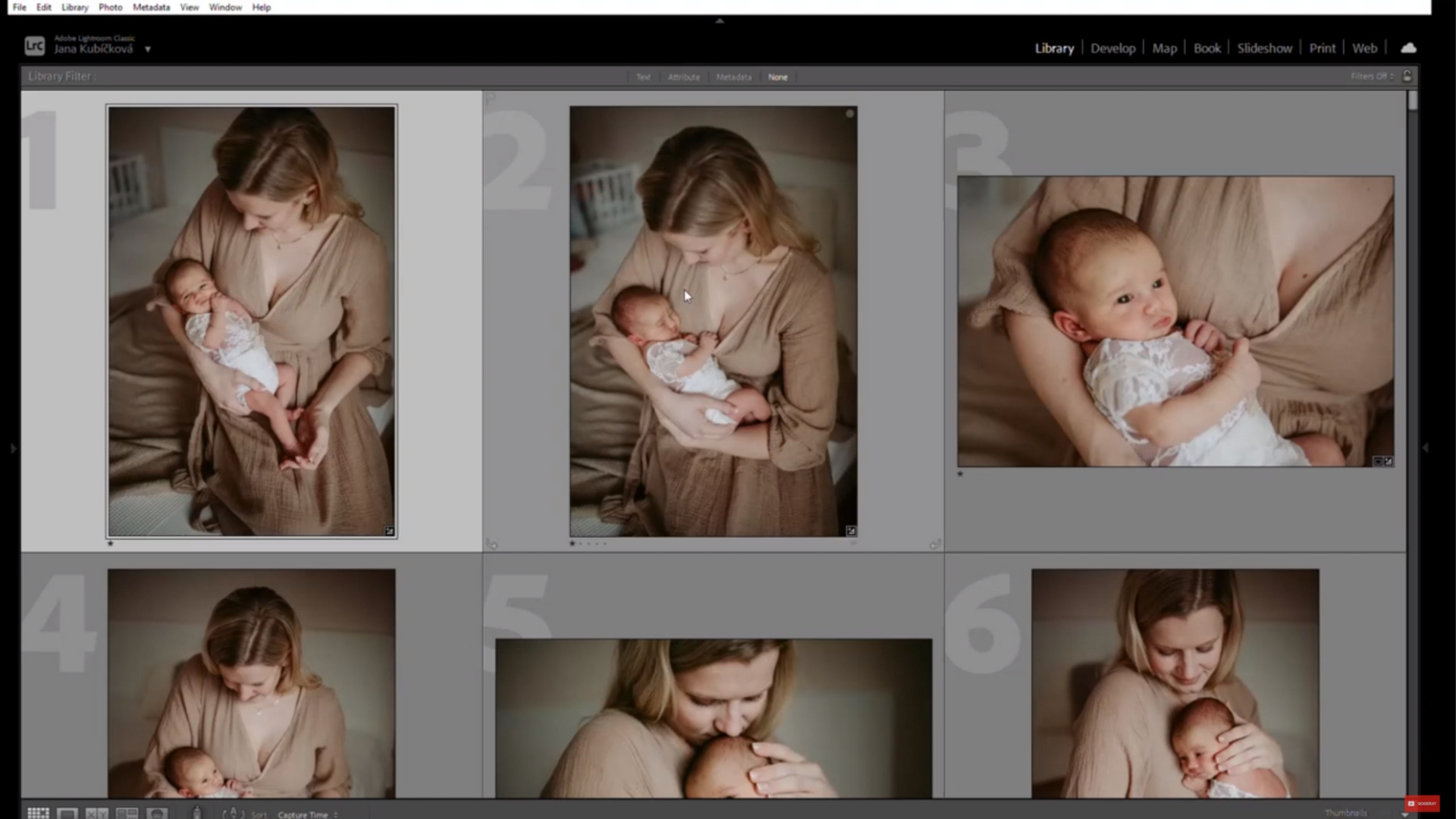The height and width of the screenshot is (819, 1456).
Task: Lock the Library Filter with the padlock icon
Action: coord(1407,76)
